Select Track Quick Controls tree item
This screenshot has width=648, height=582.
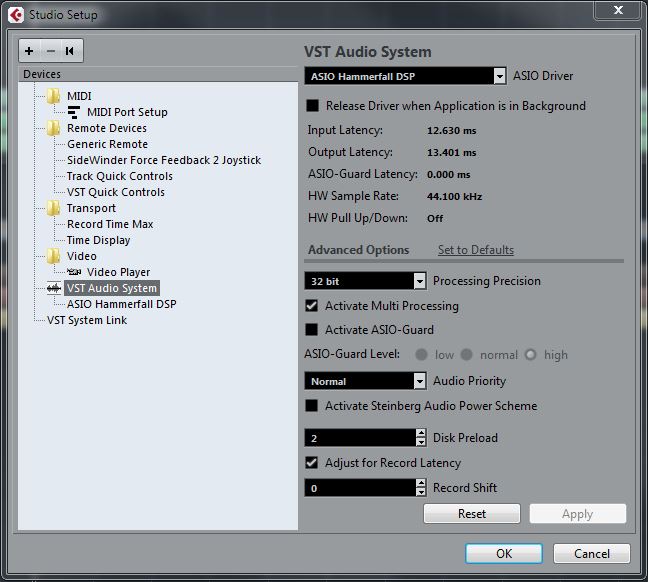(x=120, y=176)
